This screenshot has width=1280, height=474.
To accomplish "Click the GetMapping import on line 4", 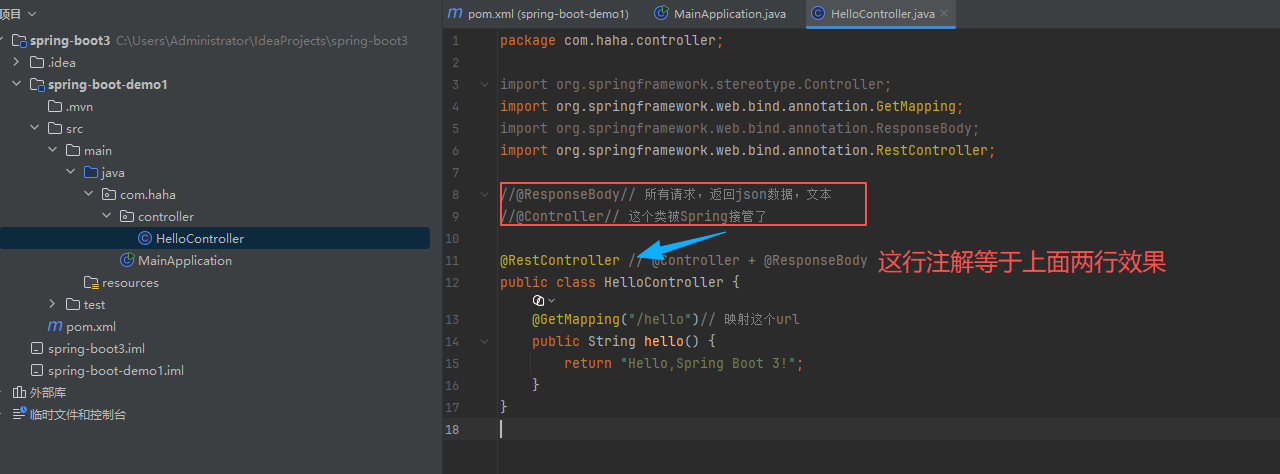I will [x=732, y=106].
